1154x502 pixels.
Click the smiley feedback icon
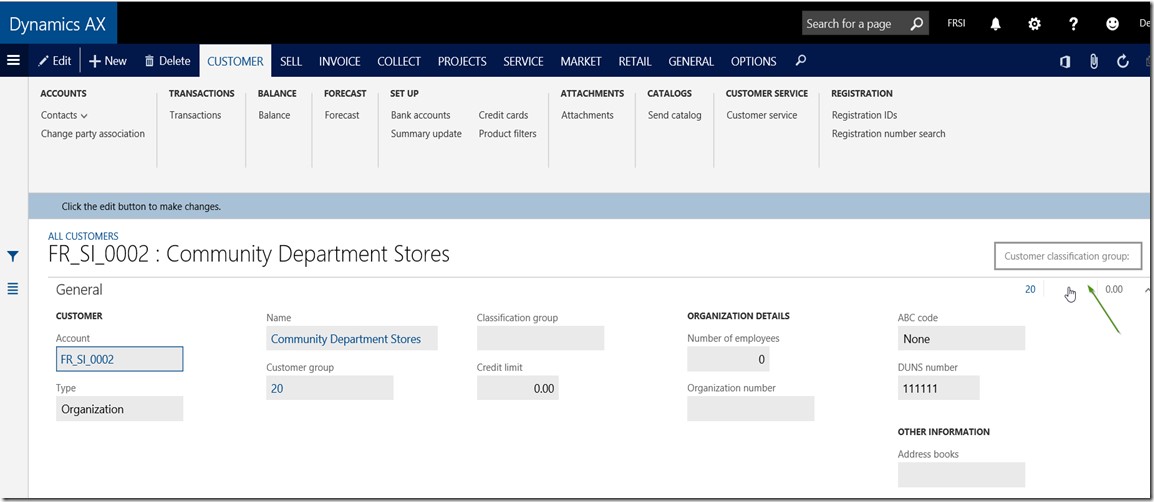point(1112,24)
